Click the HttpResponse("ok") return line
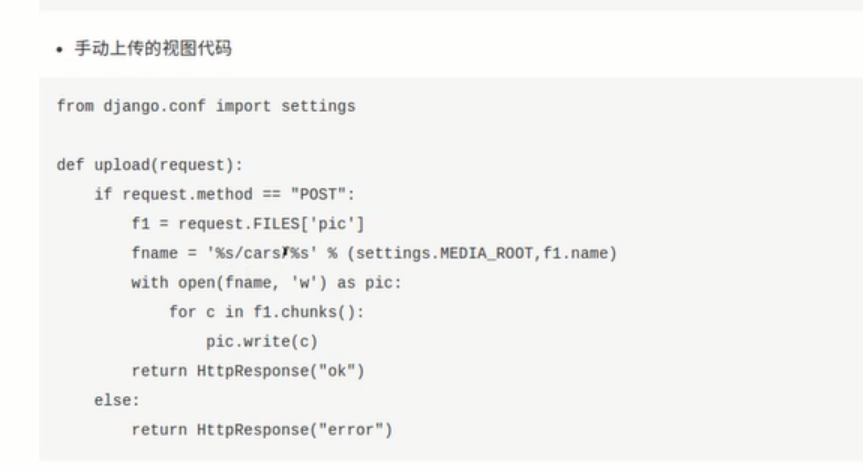863x470 pixels. [248, 371]
